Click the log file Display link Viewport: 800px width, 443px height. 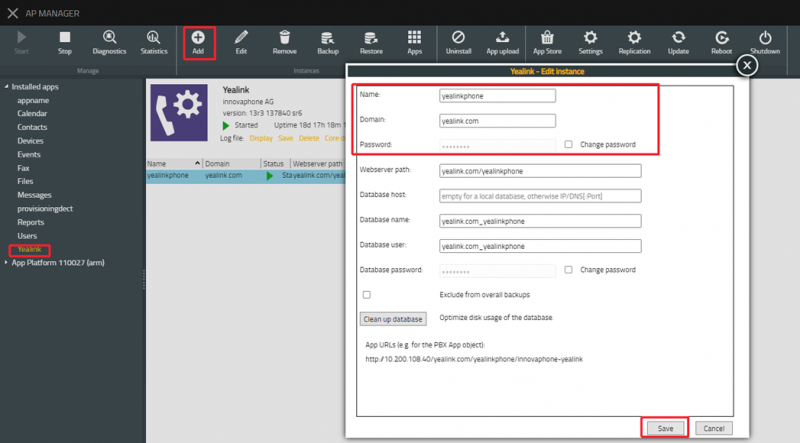pyautogui.click(x=261, y=138)
